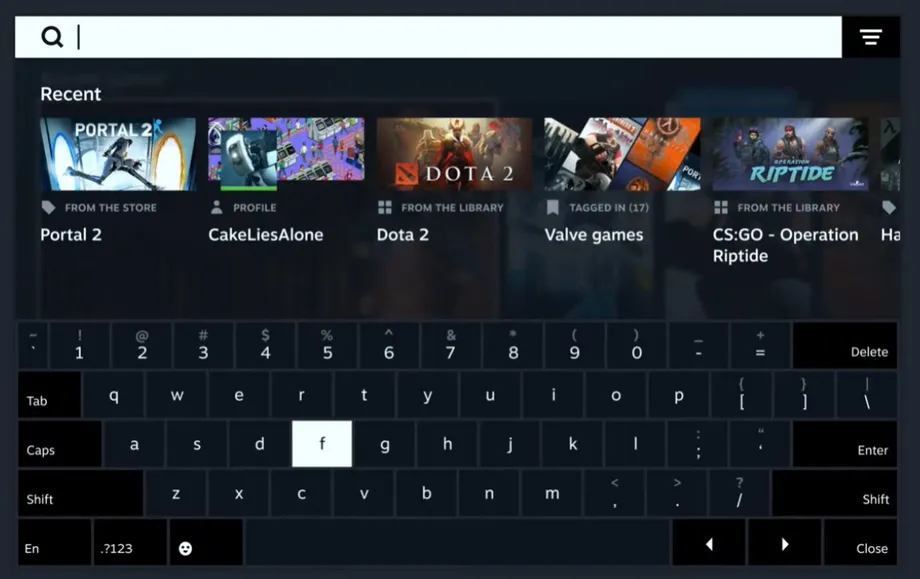Move cursor right with arrow key

(784, 544)
